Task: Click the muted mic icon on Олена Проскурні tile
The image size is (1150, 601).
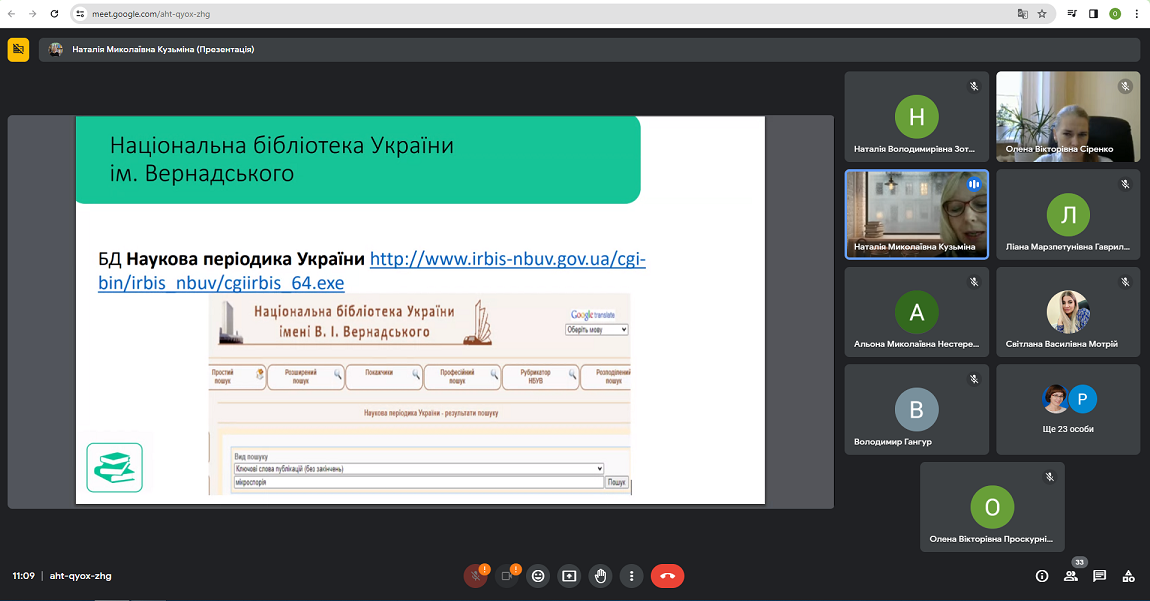Action: (x=1050, y=477)
